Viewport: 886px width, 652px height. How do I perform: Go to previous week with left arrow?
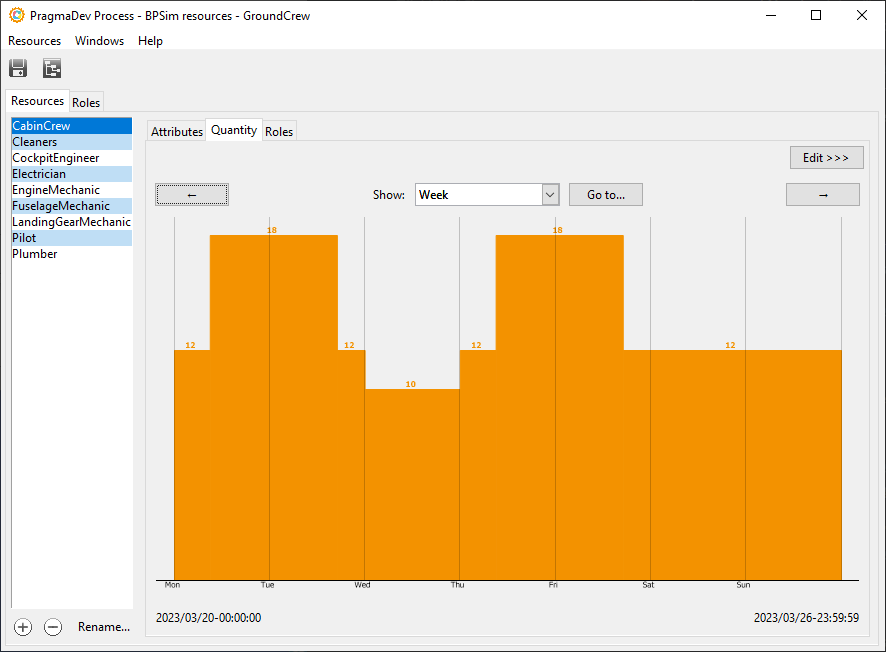tap(192, 195)
